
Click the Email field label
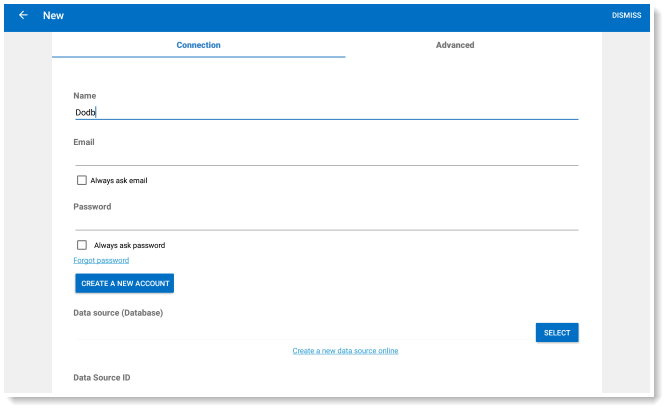pyautogui.click(x=84, y=142)
